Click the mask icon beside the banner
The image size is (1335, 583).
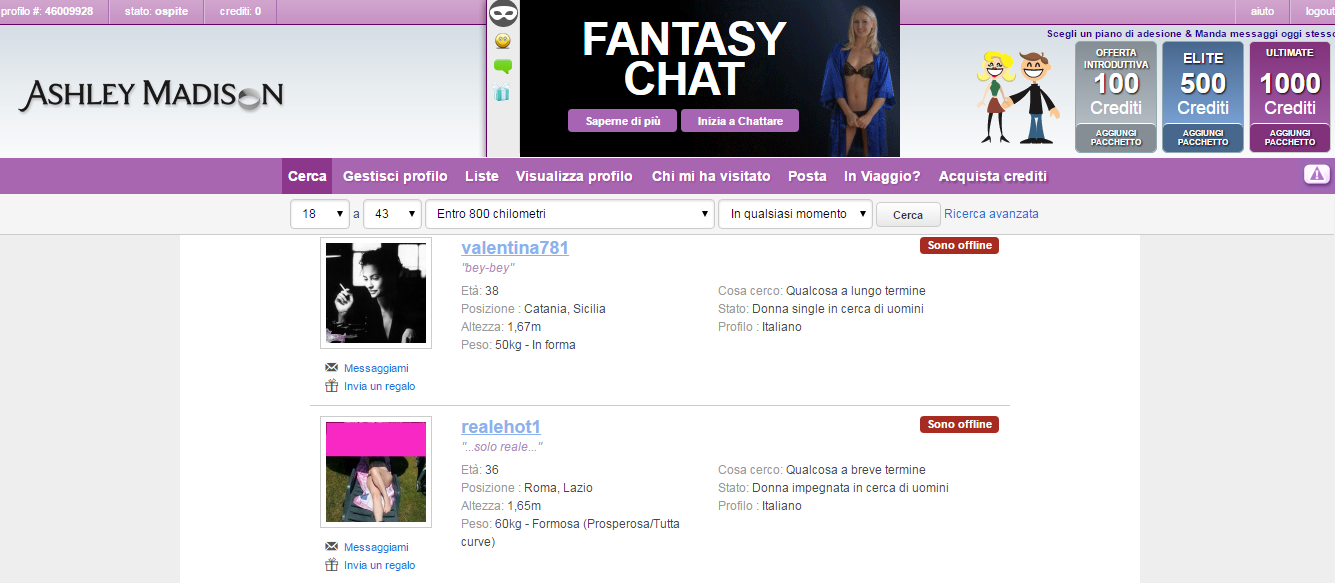[x=502, y=14]
